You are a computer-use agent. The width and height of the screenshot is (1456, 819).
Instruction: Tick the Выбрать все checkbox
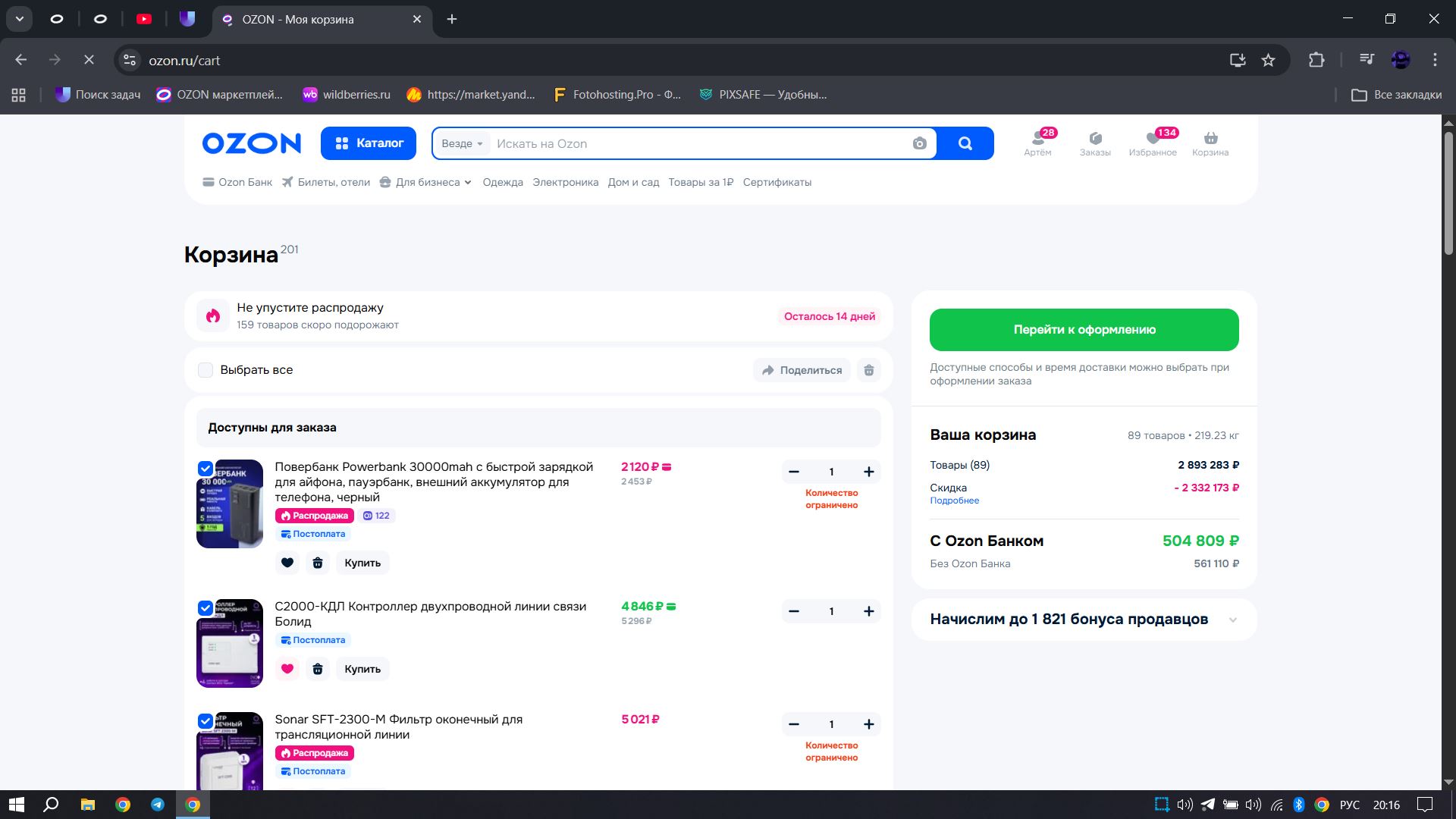coord(206,370)
